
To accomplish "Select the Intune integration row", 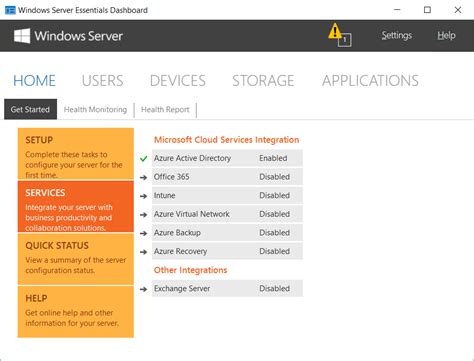I will [x=227, y=195].
